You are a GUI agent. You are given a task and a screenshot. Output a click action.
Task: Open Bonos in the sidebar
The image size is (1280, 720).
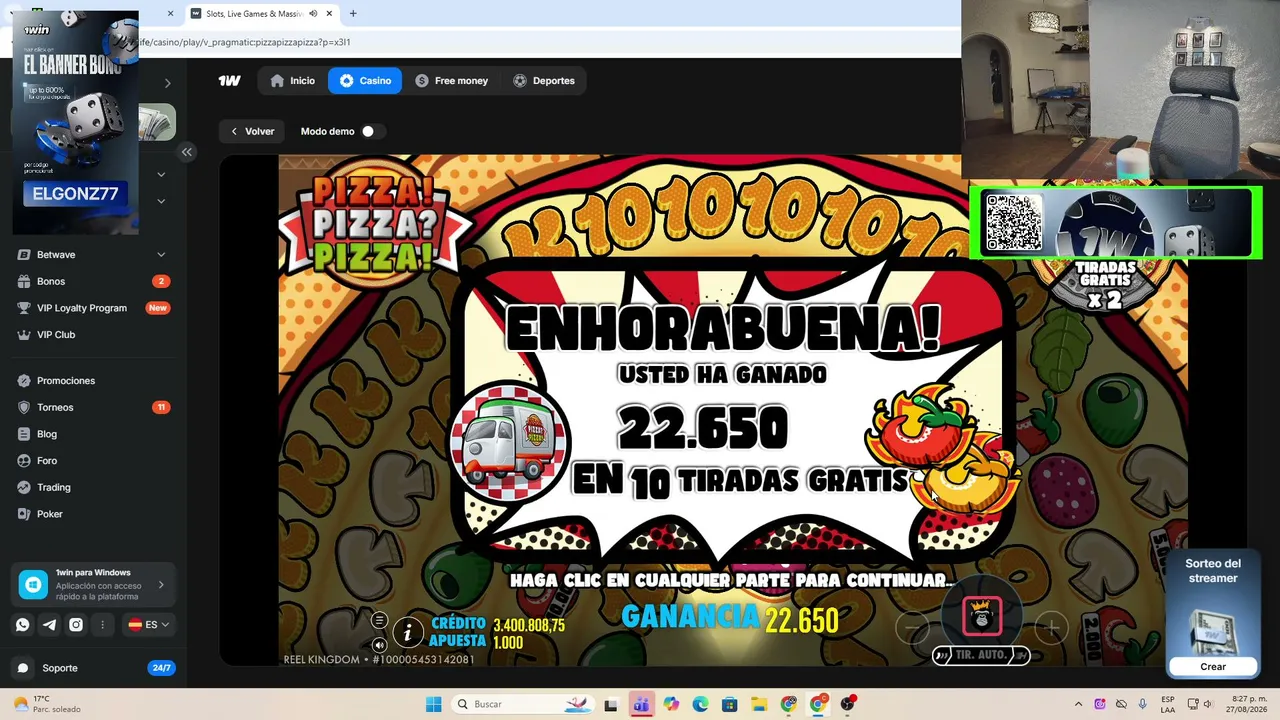92,281
